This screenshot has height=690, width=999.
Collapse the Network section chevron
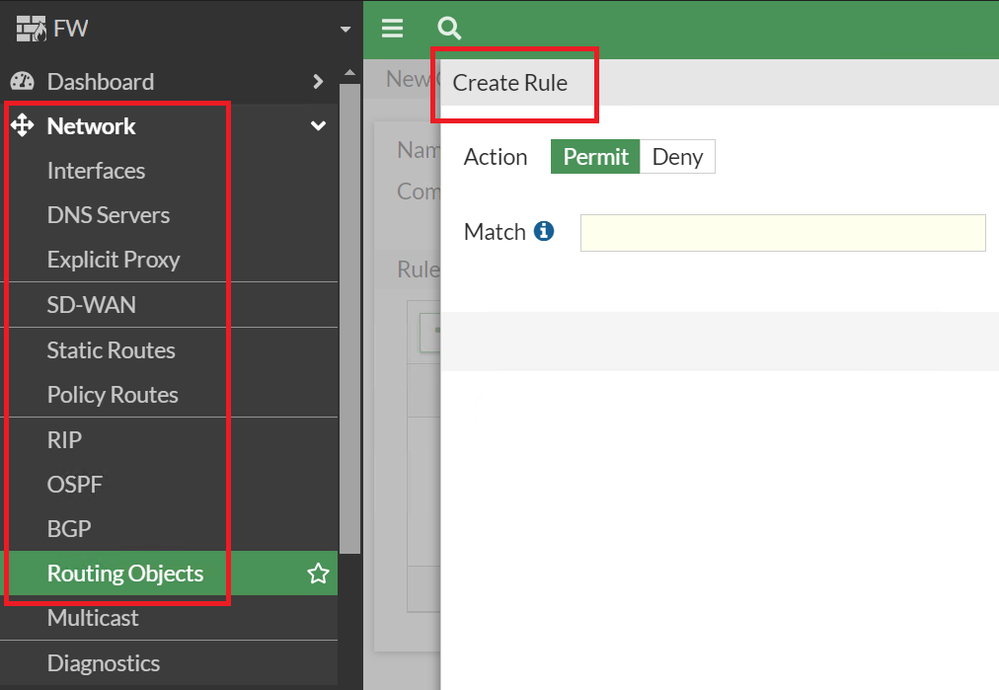pos(318,126)
